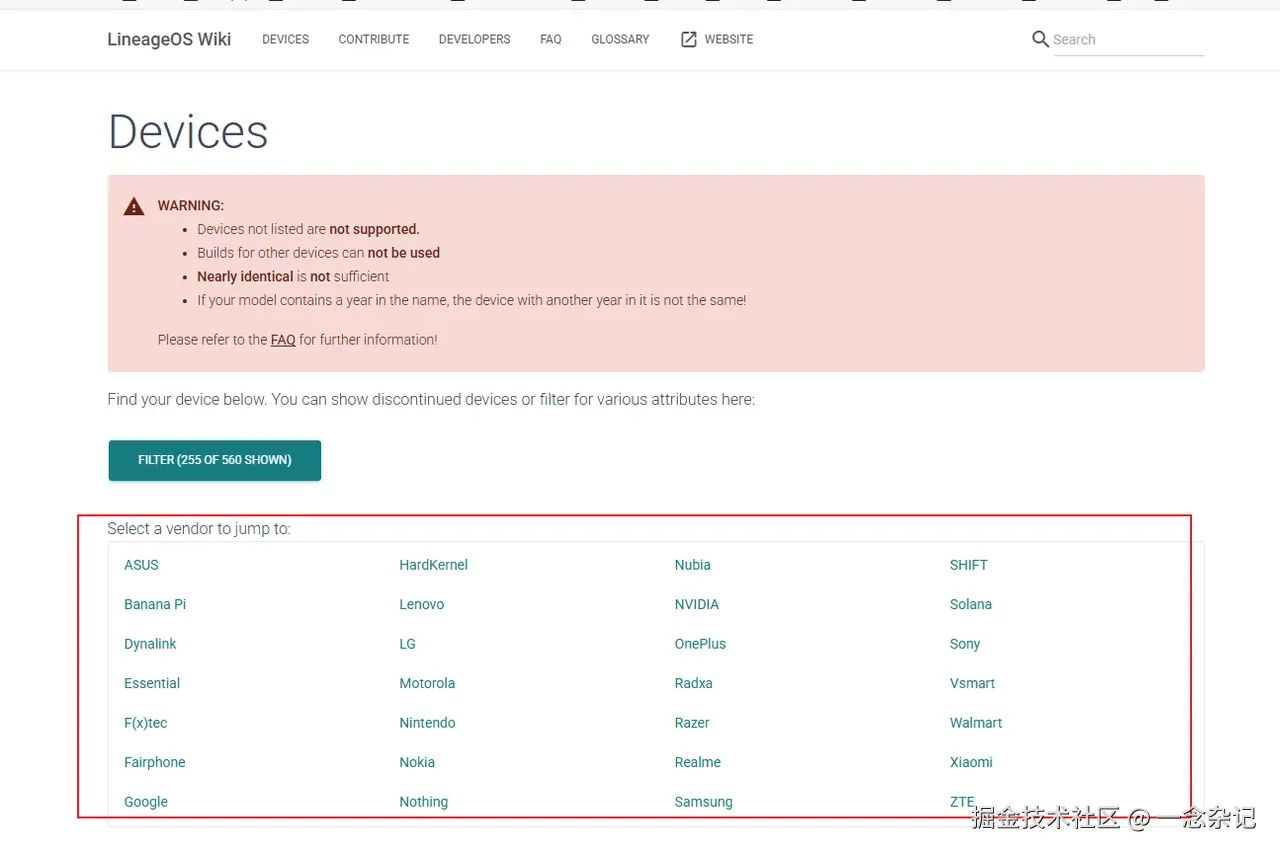Open the DEVICES menu item
1280x855 pixels.
285,39
